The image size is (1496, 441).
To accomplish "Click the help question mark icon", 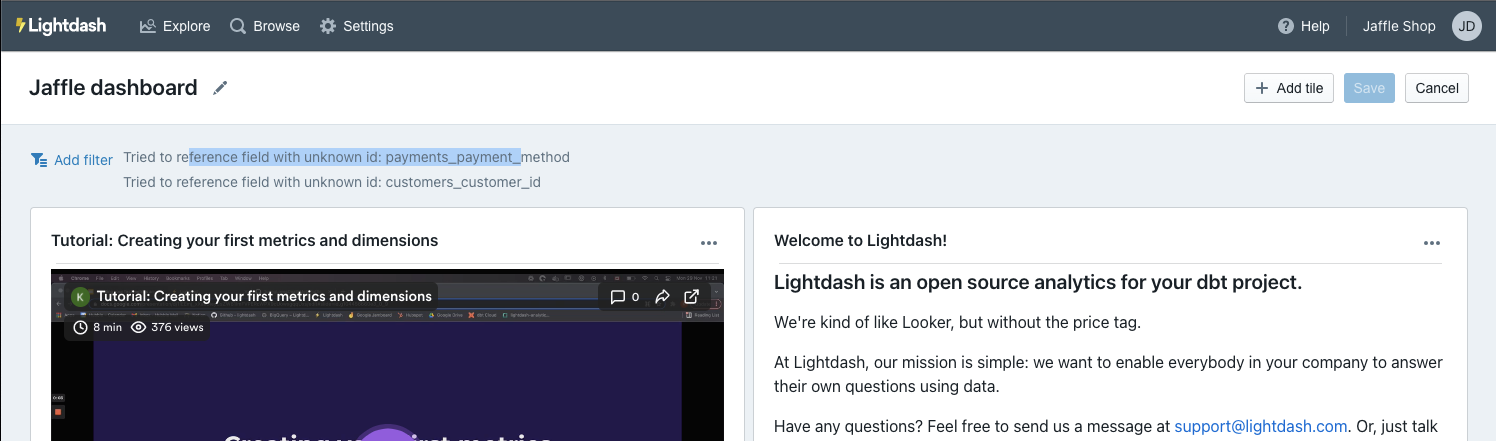I will click(1286, 26).
